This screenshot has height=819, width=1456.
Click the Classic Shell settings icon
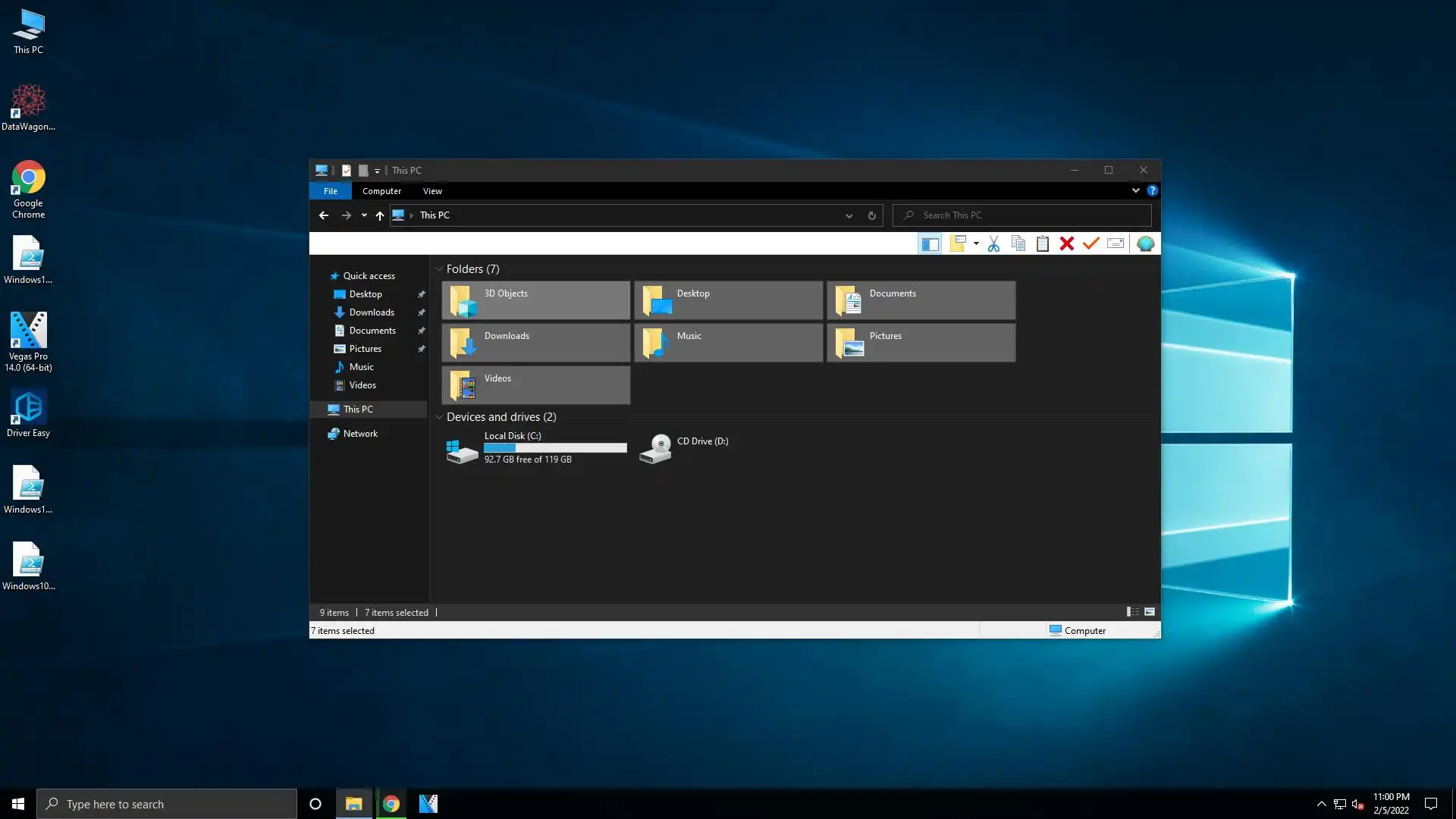pos(1145,243)
